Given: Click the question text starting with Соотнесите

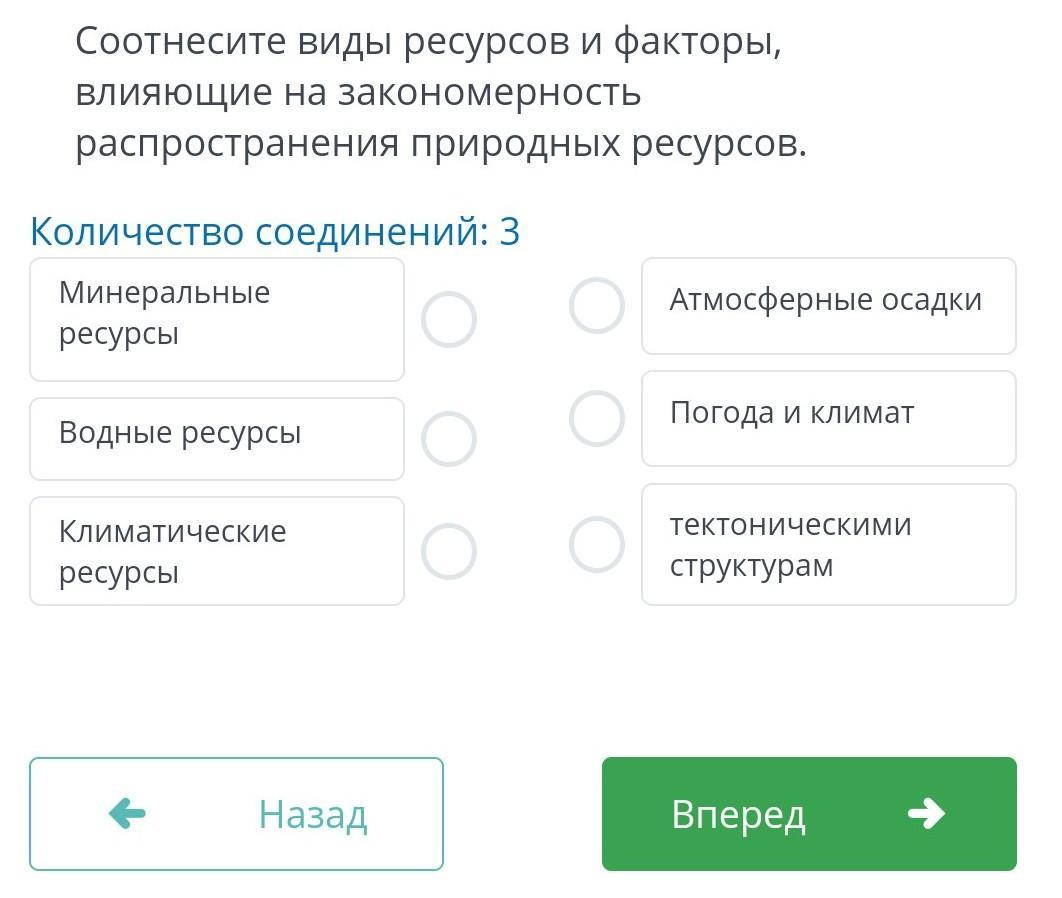Looking at the screenshot, I should coord(428,42).
